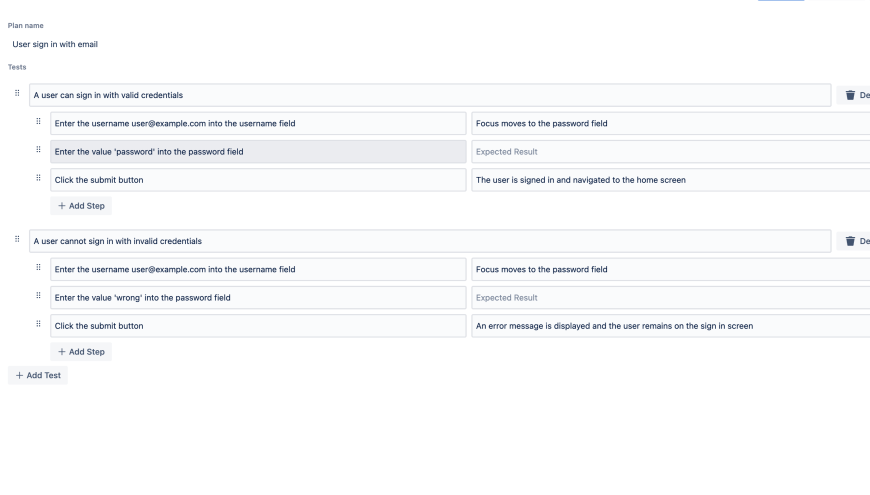Delete the valid credentials test via trash icon
This screenshot has height=495, width=870.
851,95
